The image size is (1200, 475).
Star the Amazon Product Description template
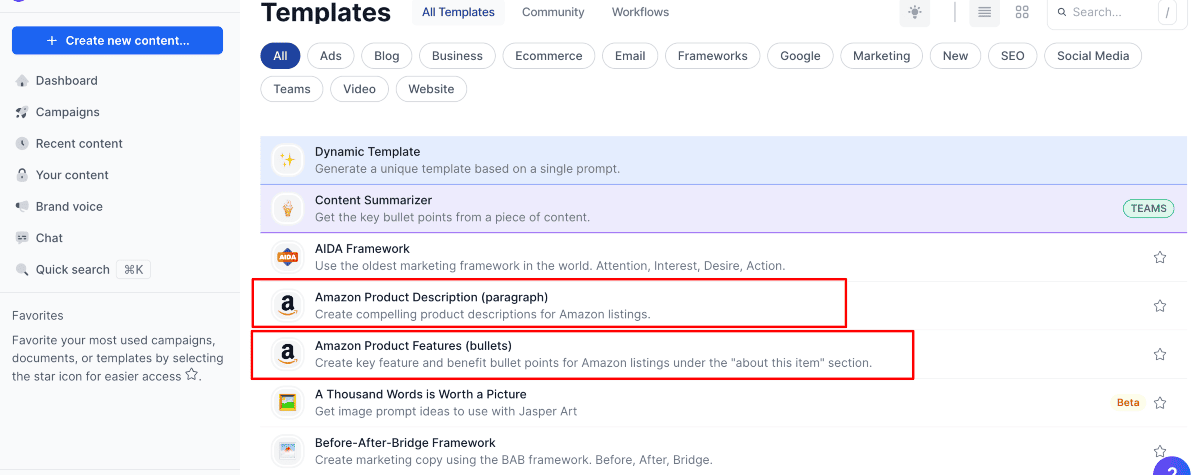click(x=1160, y=306)
